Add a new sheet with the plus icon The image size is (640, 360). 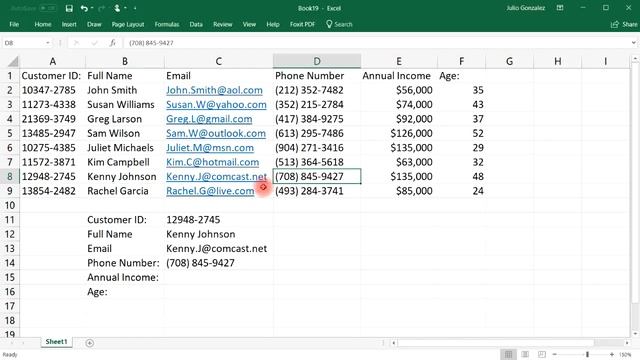pyautogui.click(x=89, y=343)
